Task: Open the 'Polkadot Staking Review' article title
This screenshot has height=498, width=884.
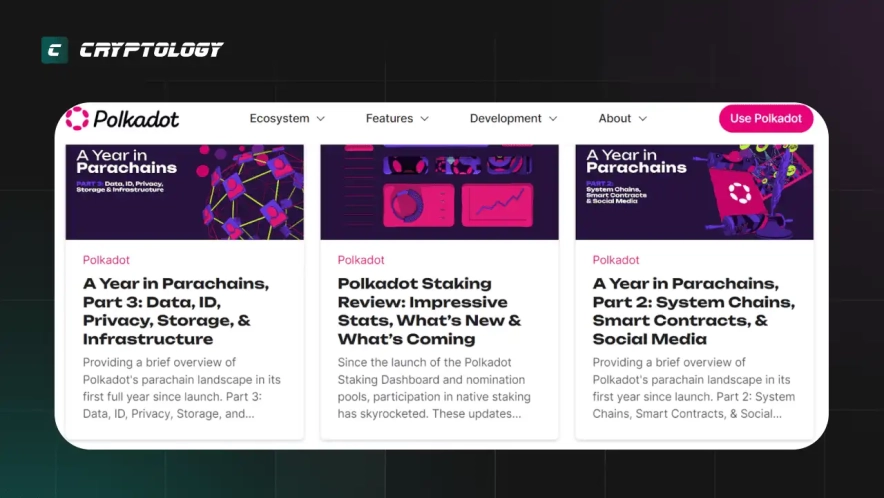Action: tap(429, 311)
